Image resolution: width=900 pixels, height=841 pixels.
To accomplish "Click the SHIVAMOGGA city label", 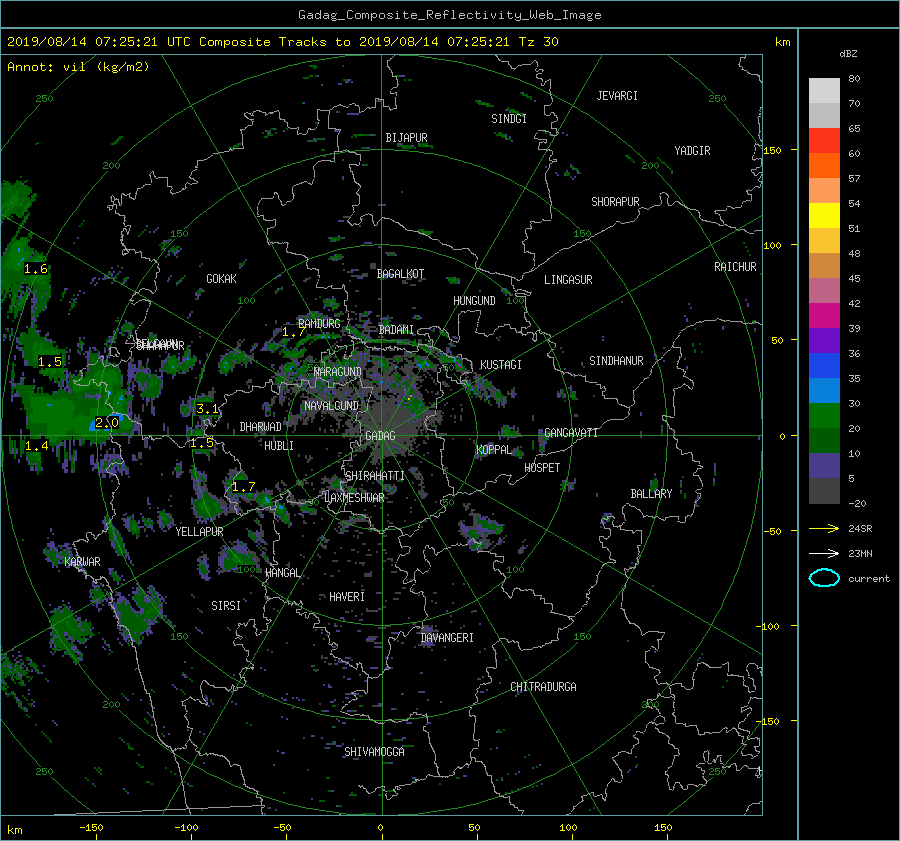I will (x=374, y=752).
